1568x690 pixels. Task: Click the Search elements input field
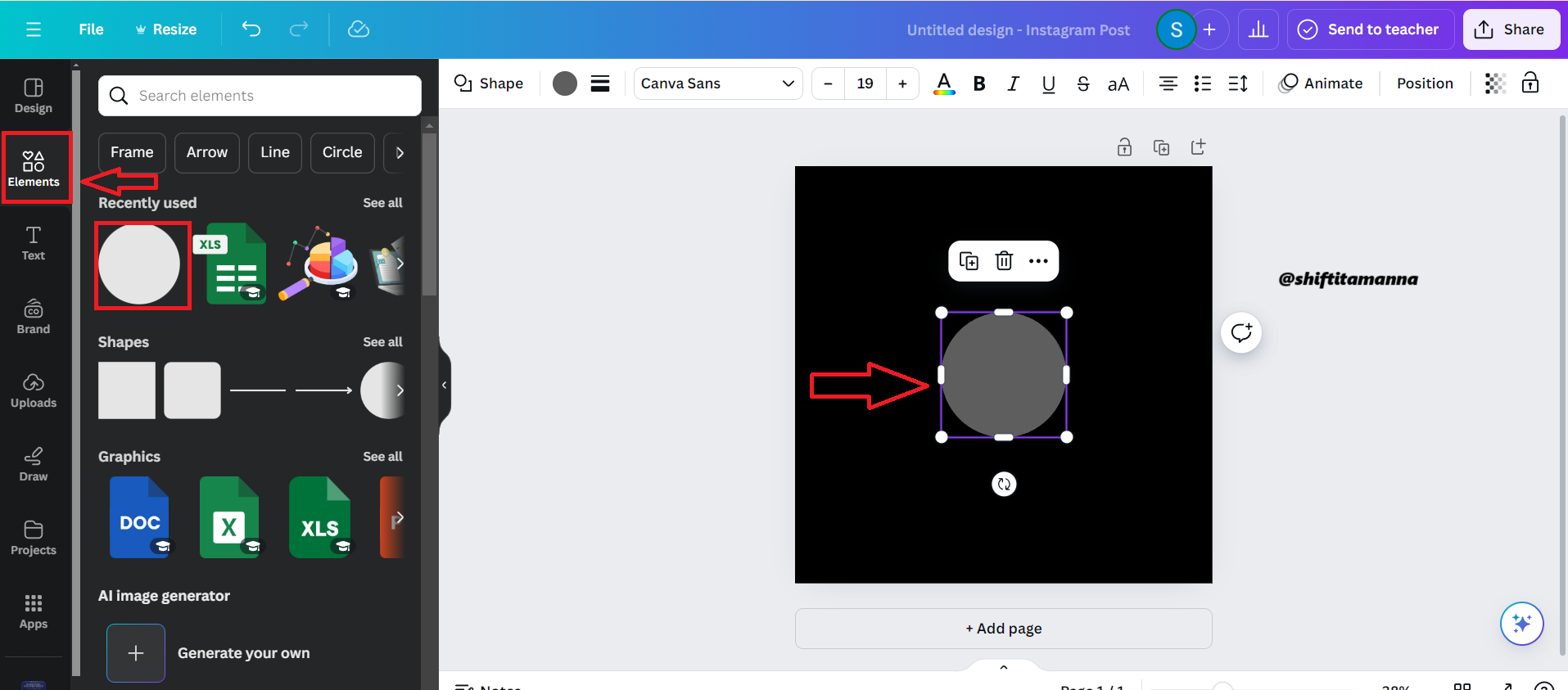(260, 96)
